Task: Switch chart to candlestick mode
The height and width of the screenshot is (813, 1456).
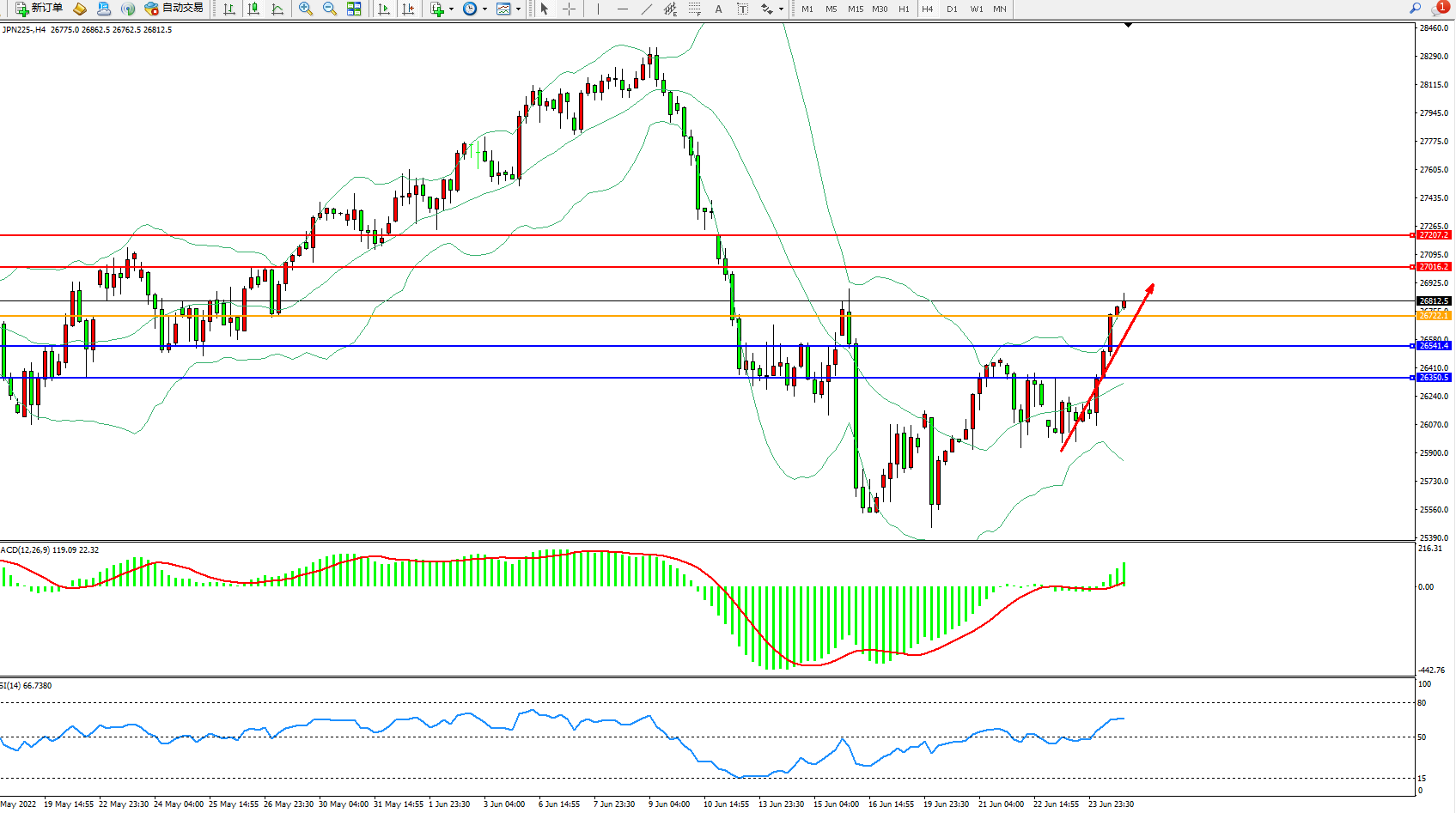Action: point(253,9)
